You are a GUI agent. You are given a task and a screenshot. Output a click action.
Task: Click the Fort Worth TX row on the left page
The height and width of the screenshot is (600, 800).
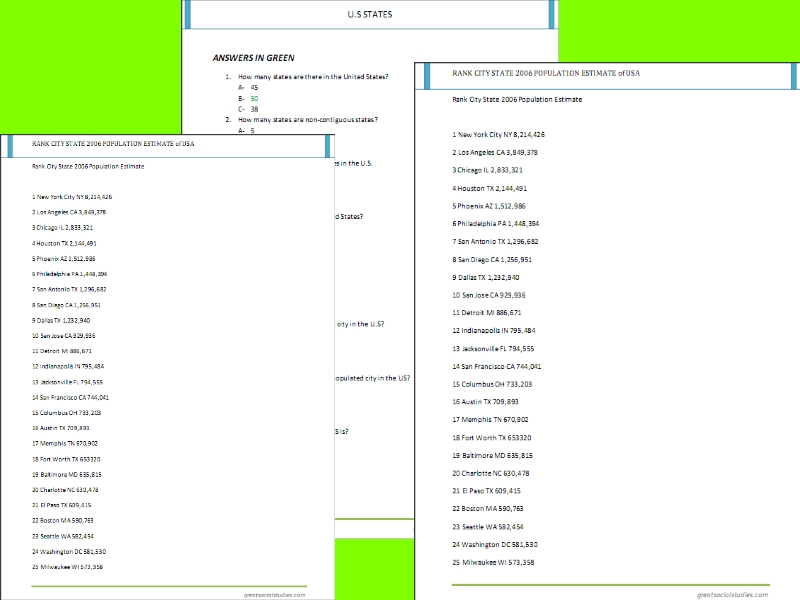tap(66, 459)
